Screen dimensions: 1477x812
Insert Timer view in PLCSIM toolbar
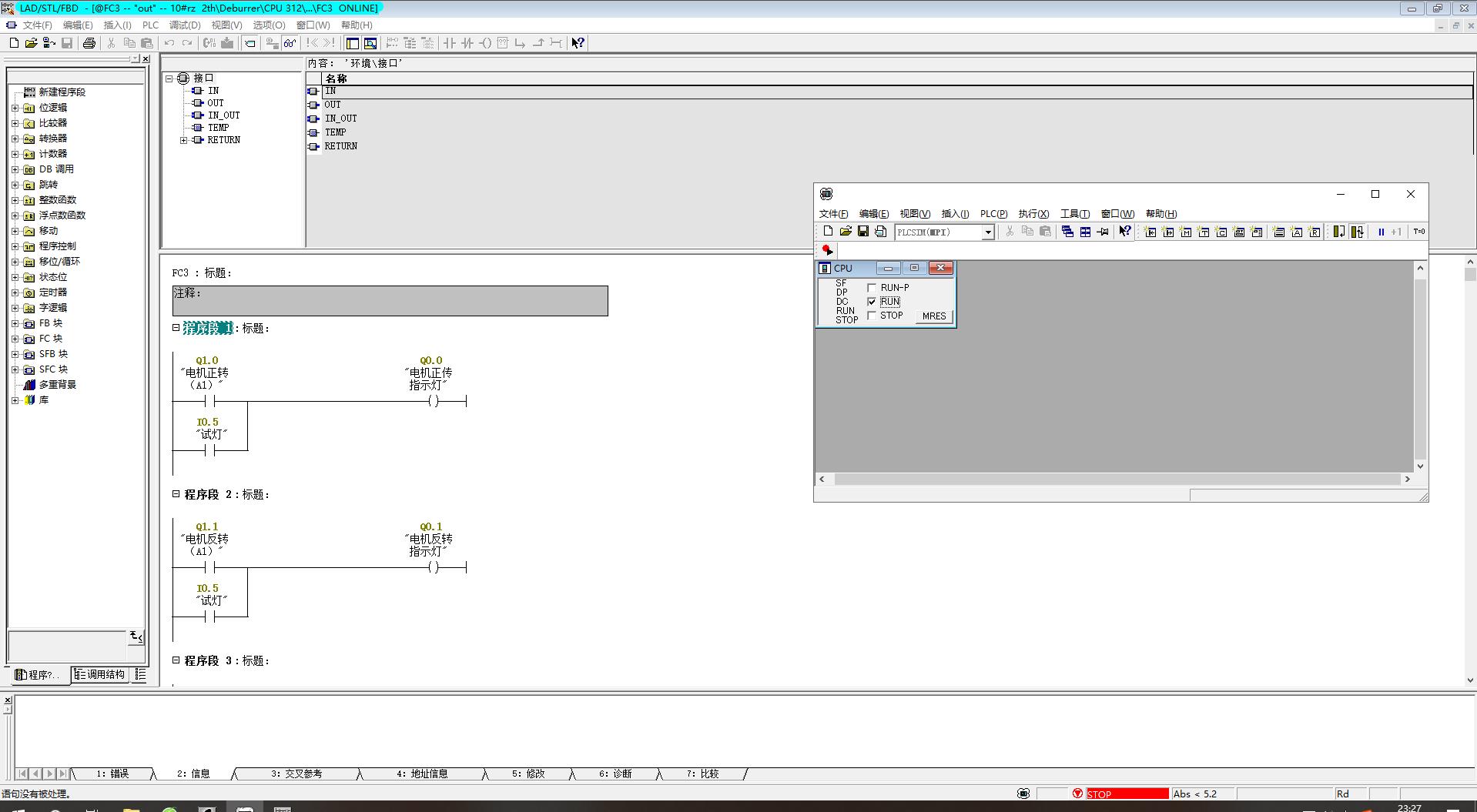coord(1204,232)
